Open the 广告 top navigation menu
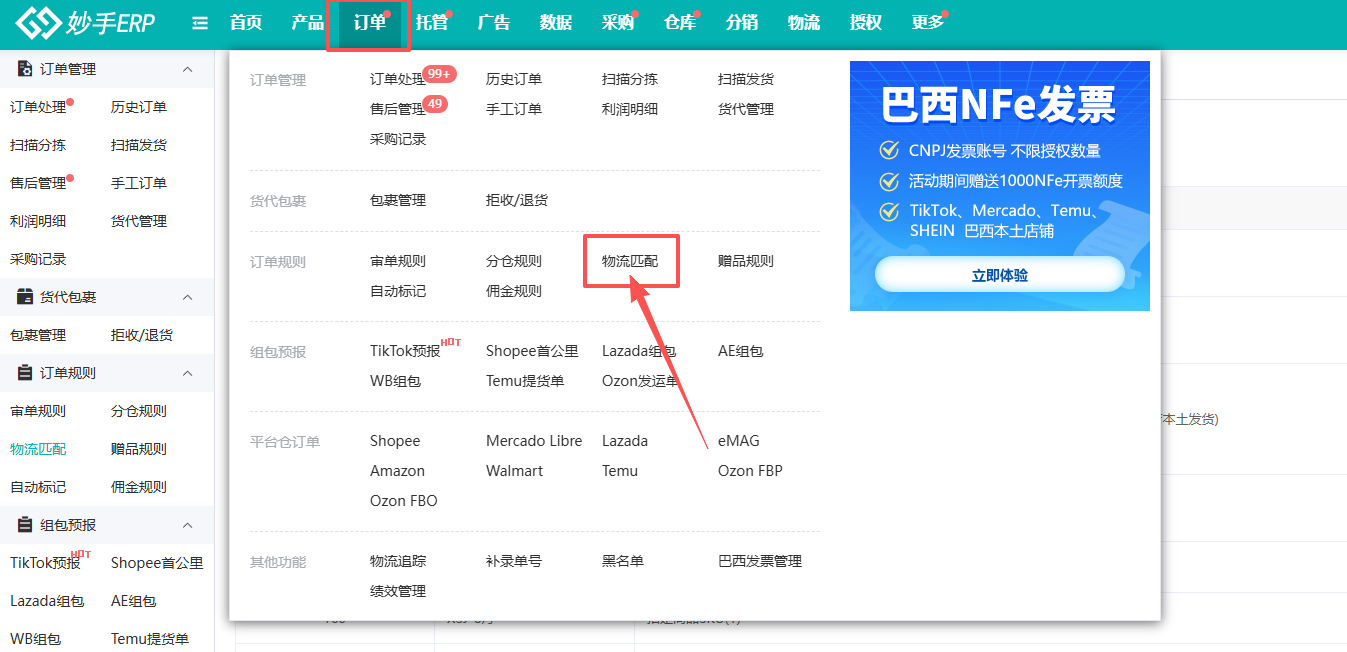The height and width of the screenshot is (652, 1347). pyautogui.click(x=494, y=22)
